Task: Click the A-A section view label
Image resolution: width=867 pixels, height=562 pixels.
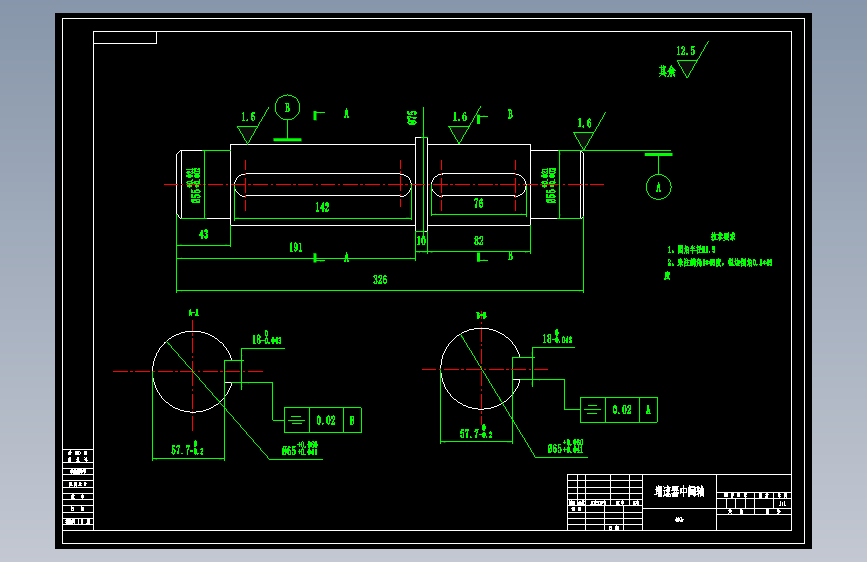Action: click(194, 313)
